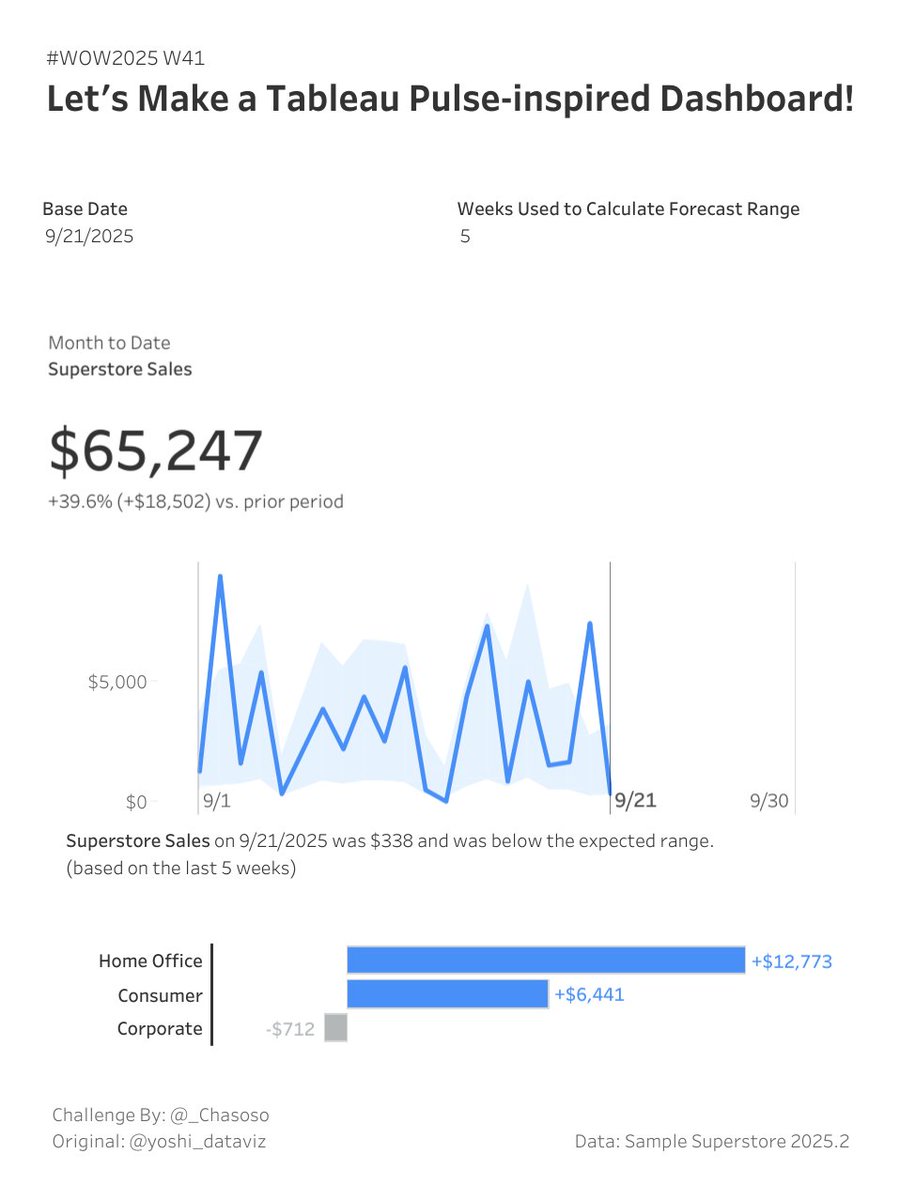Select the 9/30 date label on the axis
Viewport: 900px width, 1200px height.
tap(768, 800)
